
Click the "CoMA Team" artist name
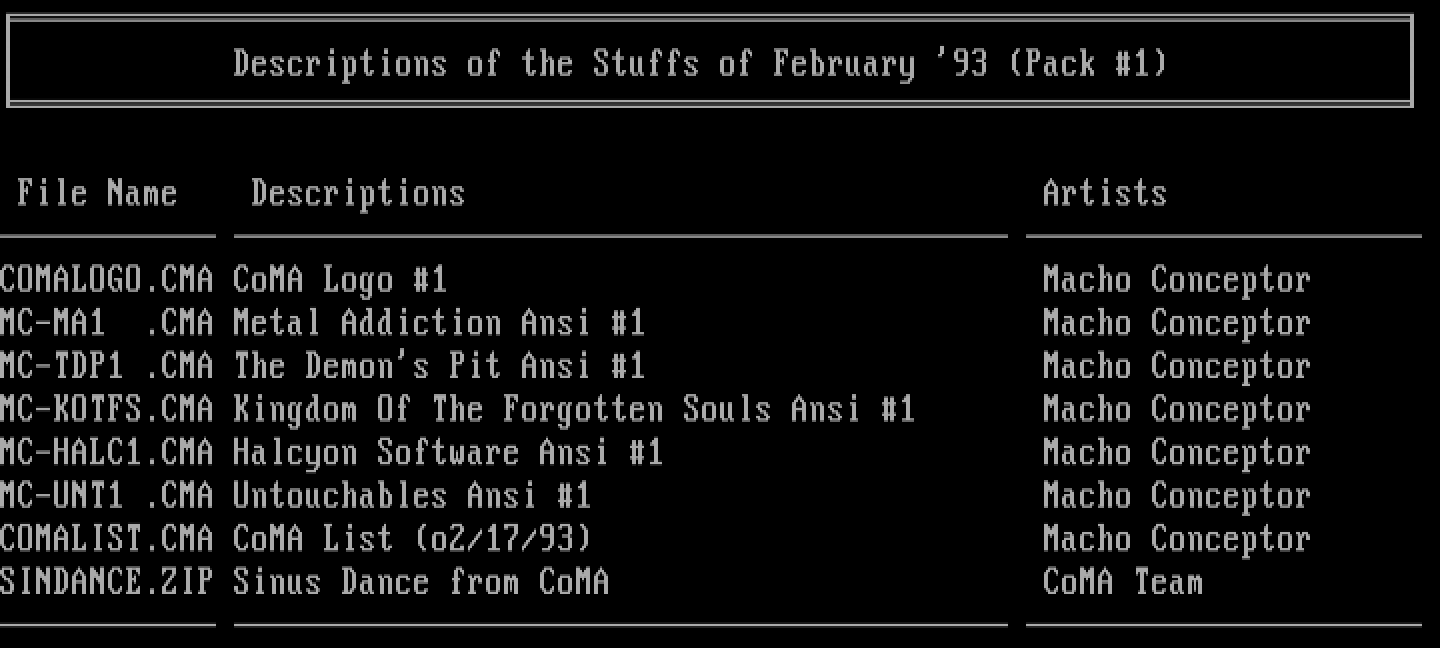tap(1122, 582)
